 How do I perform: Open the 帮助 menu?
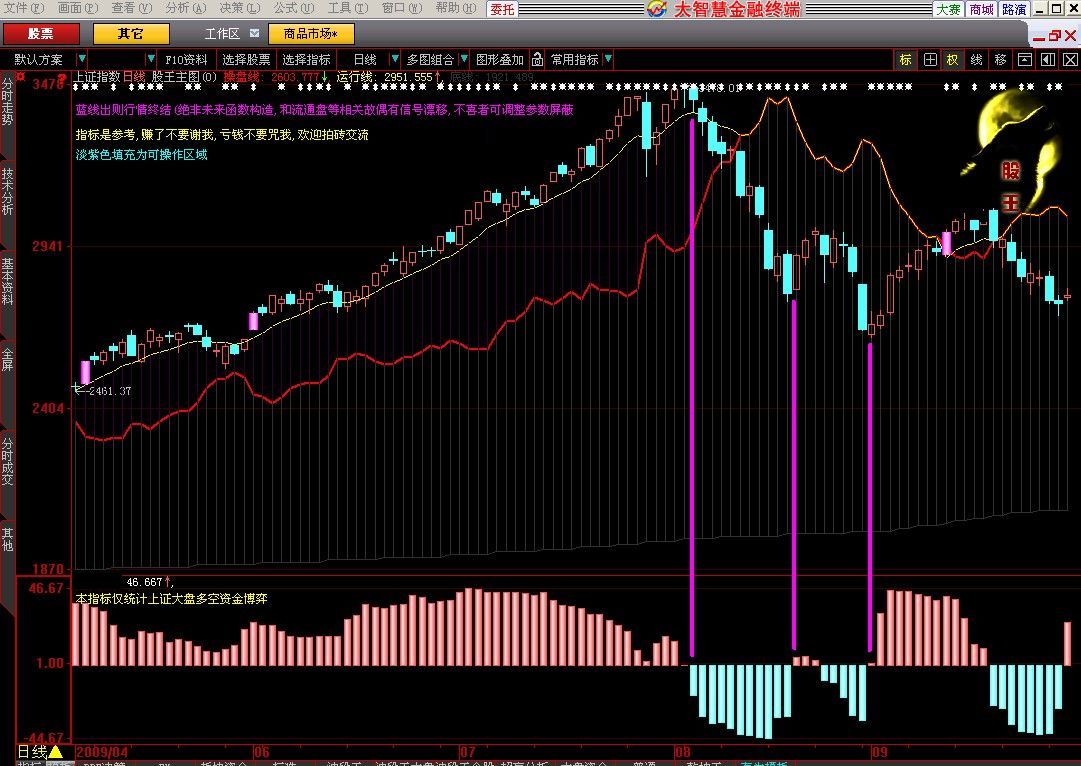[456, 8]
